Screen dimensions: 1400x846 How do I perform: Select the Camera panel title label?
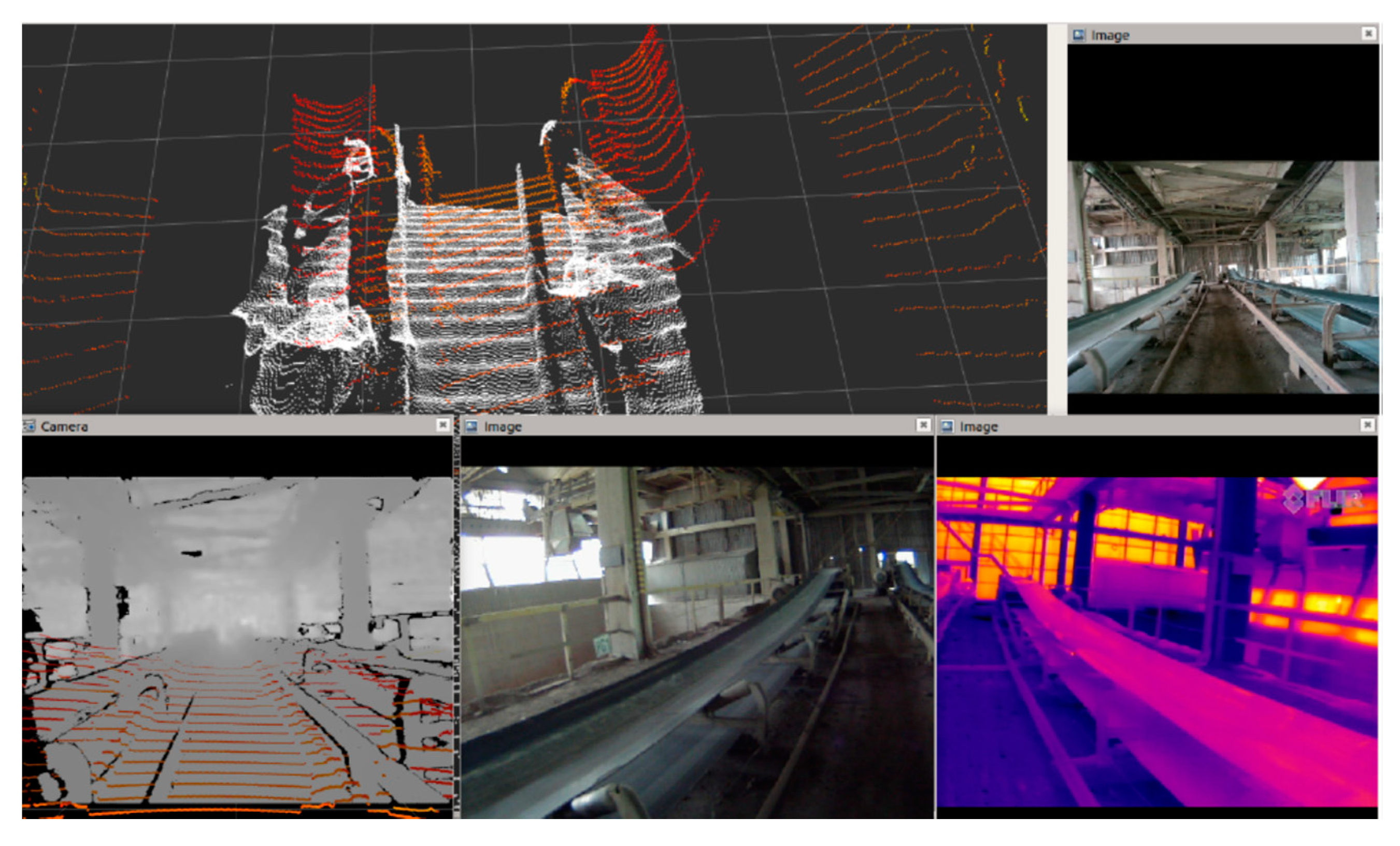64,427
